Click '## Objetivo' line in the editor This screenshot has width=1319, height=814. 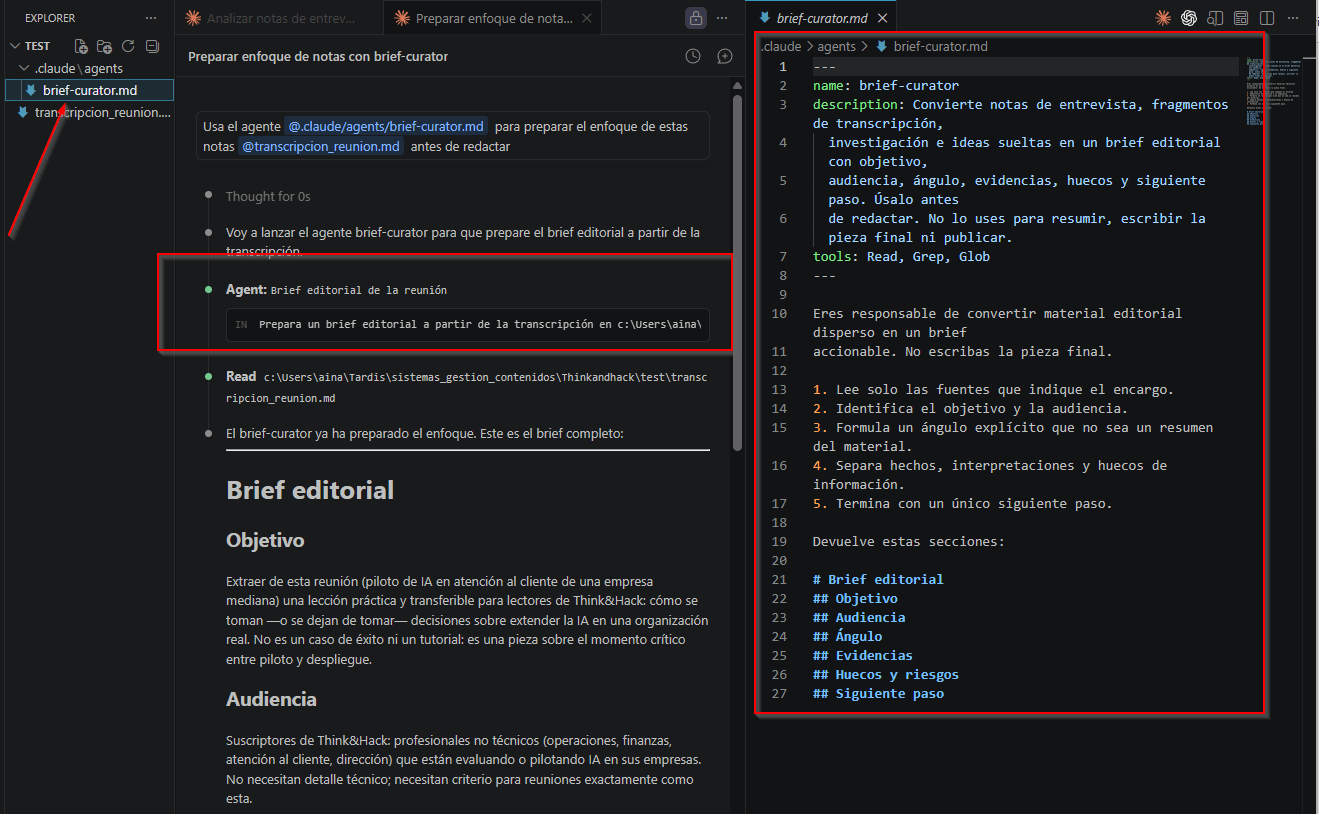click(x=855, y=599)
